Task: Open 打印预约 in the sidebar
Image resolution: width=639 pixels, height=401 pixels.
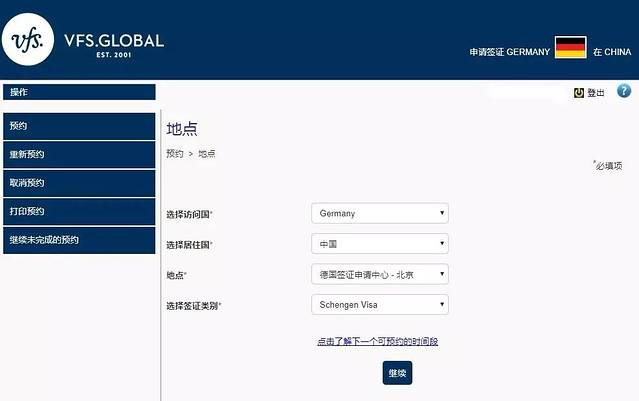Action: [79, 211]
